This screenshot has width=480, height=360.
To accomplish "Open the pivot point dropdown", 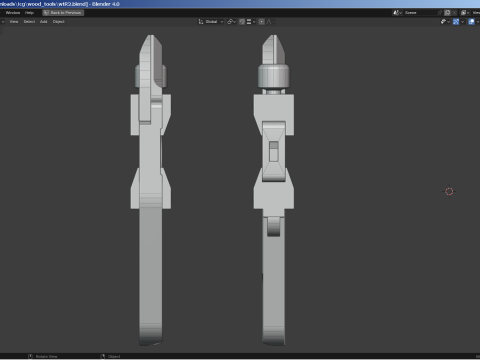I will (x=231, y=22).
